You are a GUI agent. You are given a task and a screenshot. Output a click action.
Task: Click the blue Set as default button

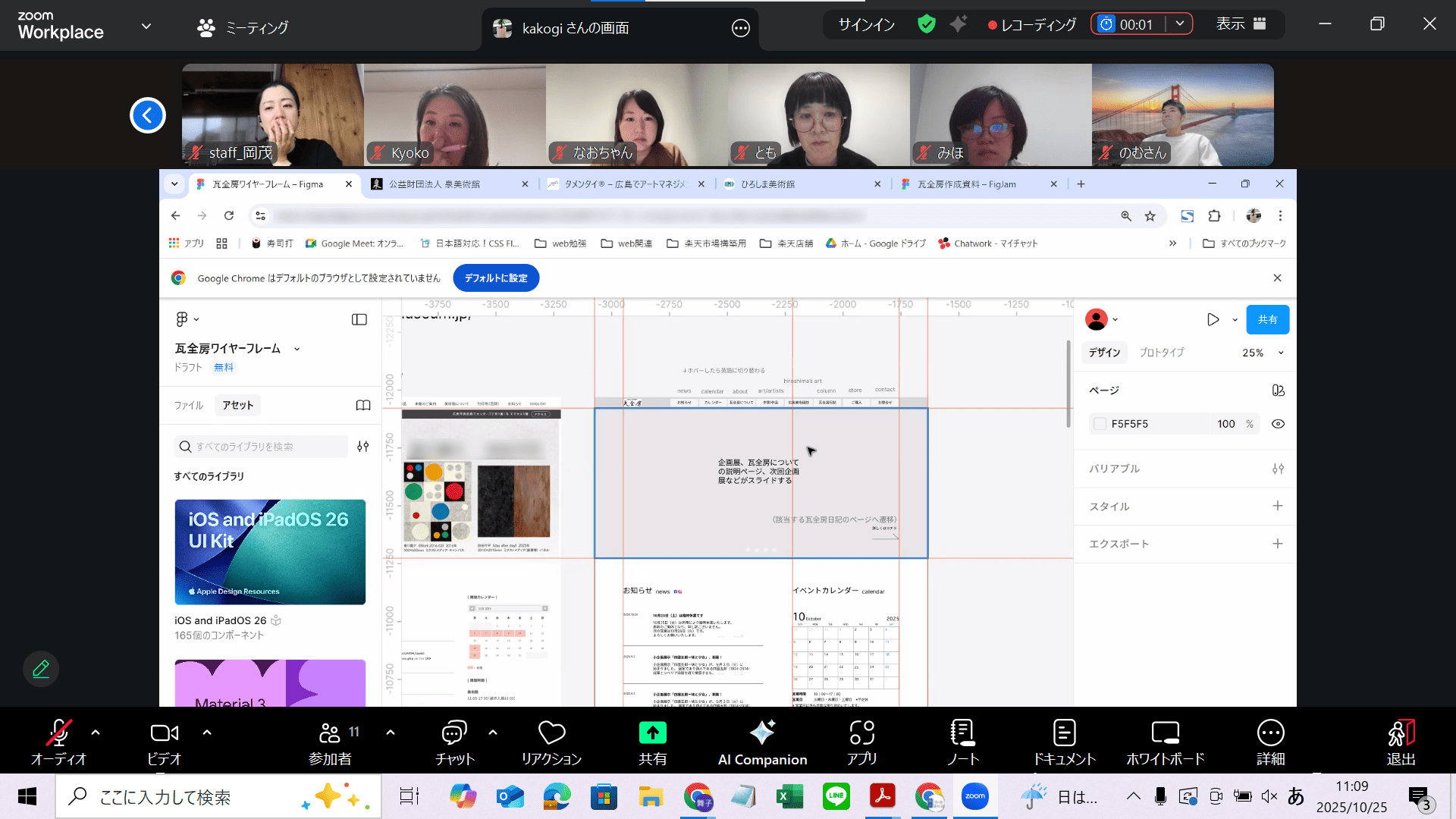(x=496, y=278)
